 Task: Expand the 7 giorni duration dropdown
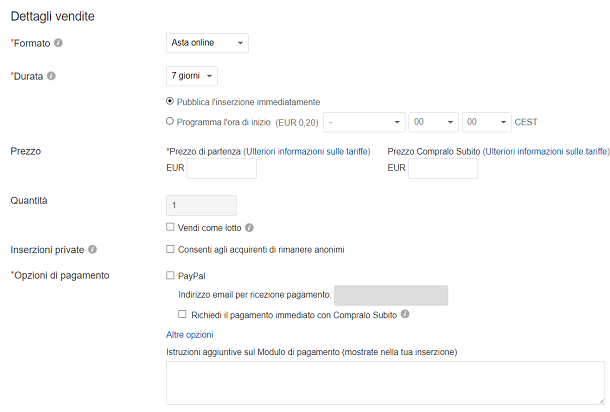[192, 76]
